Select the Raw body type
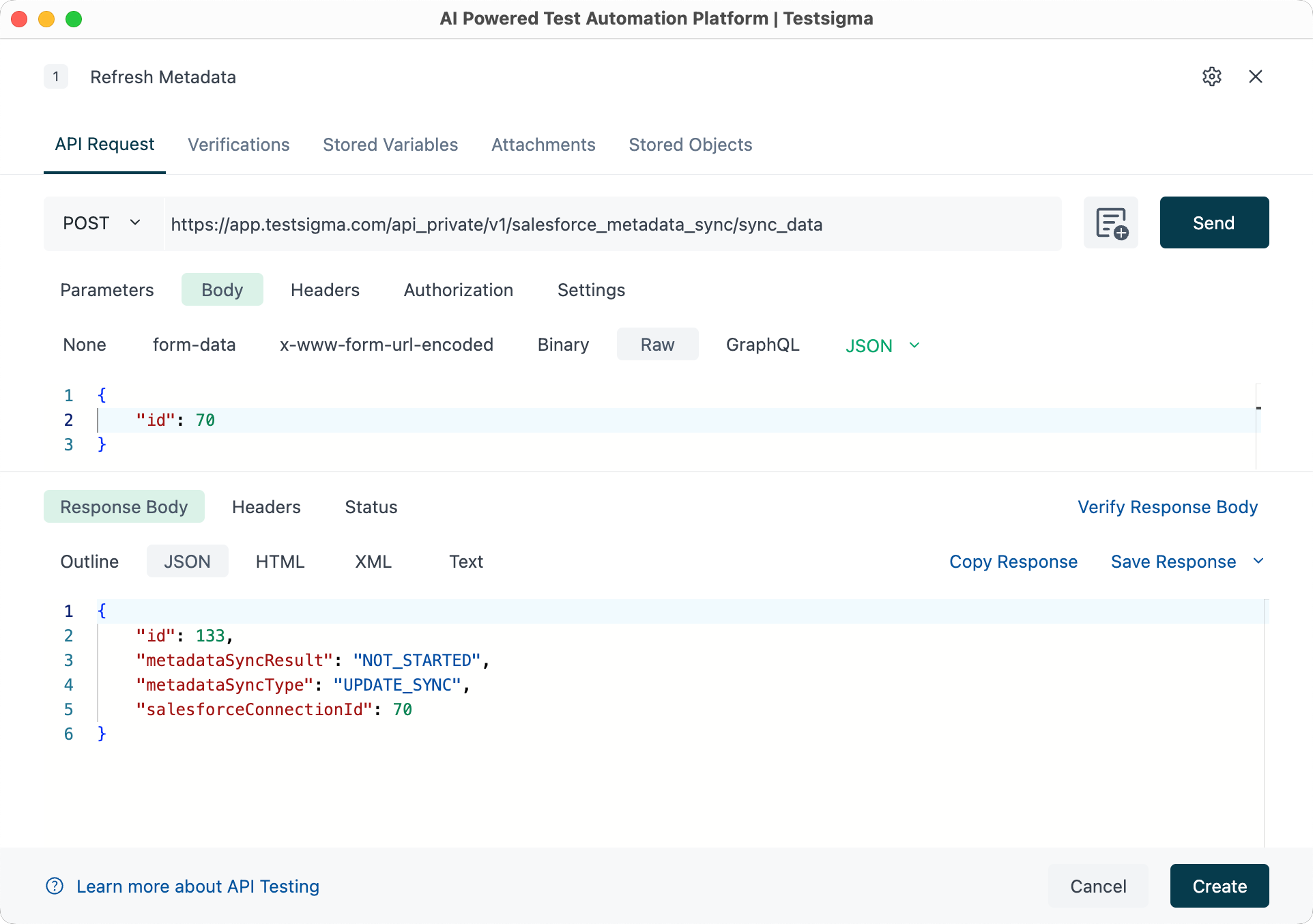 (657, 345)
